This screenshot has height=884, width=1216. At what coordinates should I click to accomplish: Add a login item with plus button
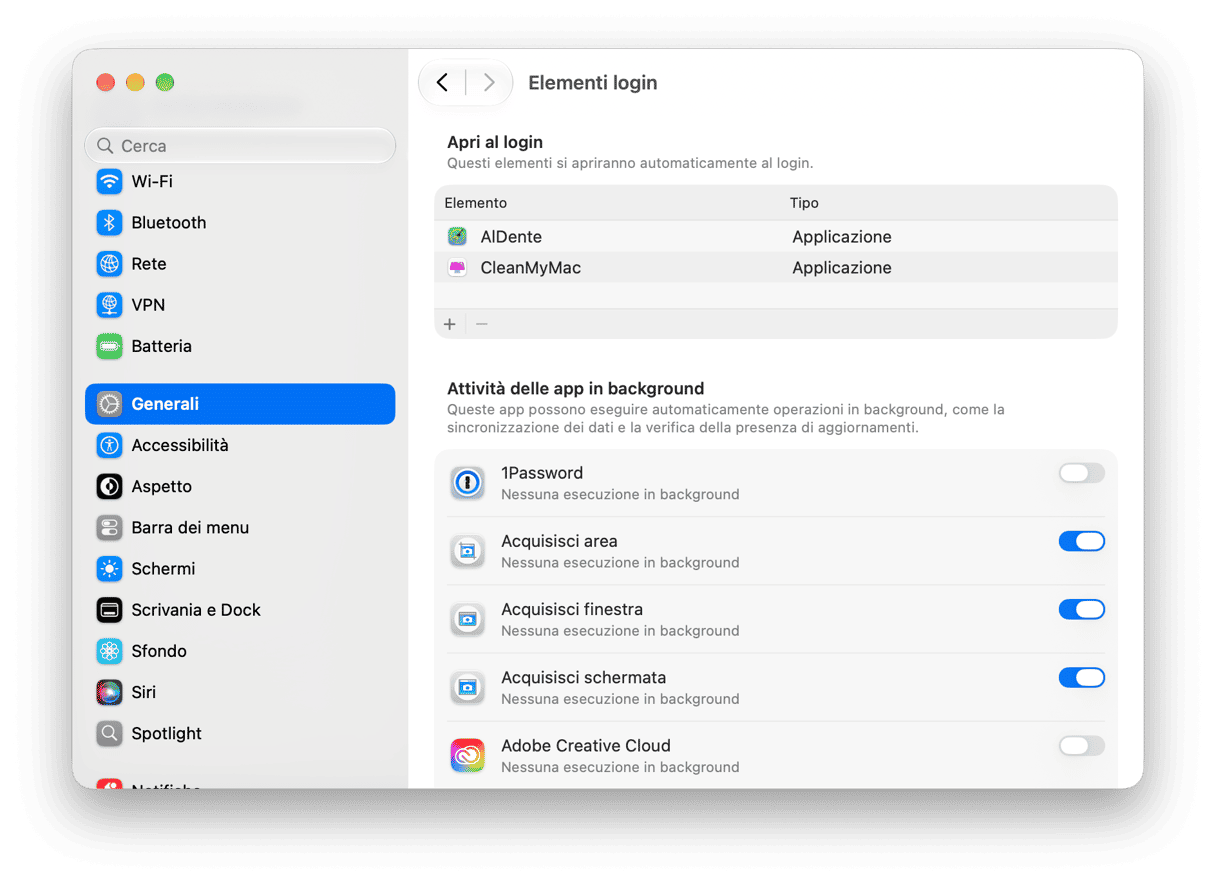[450, 324]
